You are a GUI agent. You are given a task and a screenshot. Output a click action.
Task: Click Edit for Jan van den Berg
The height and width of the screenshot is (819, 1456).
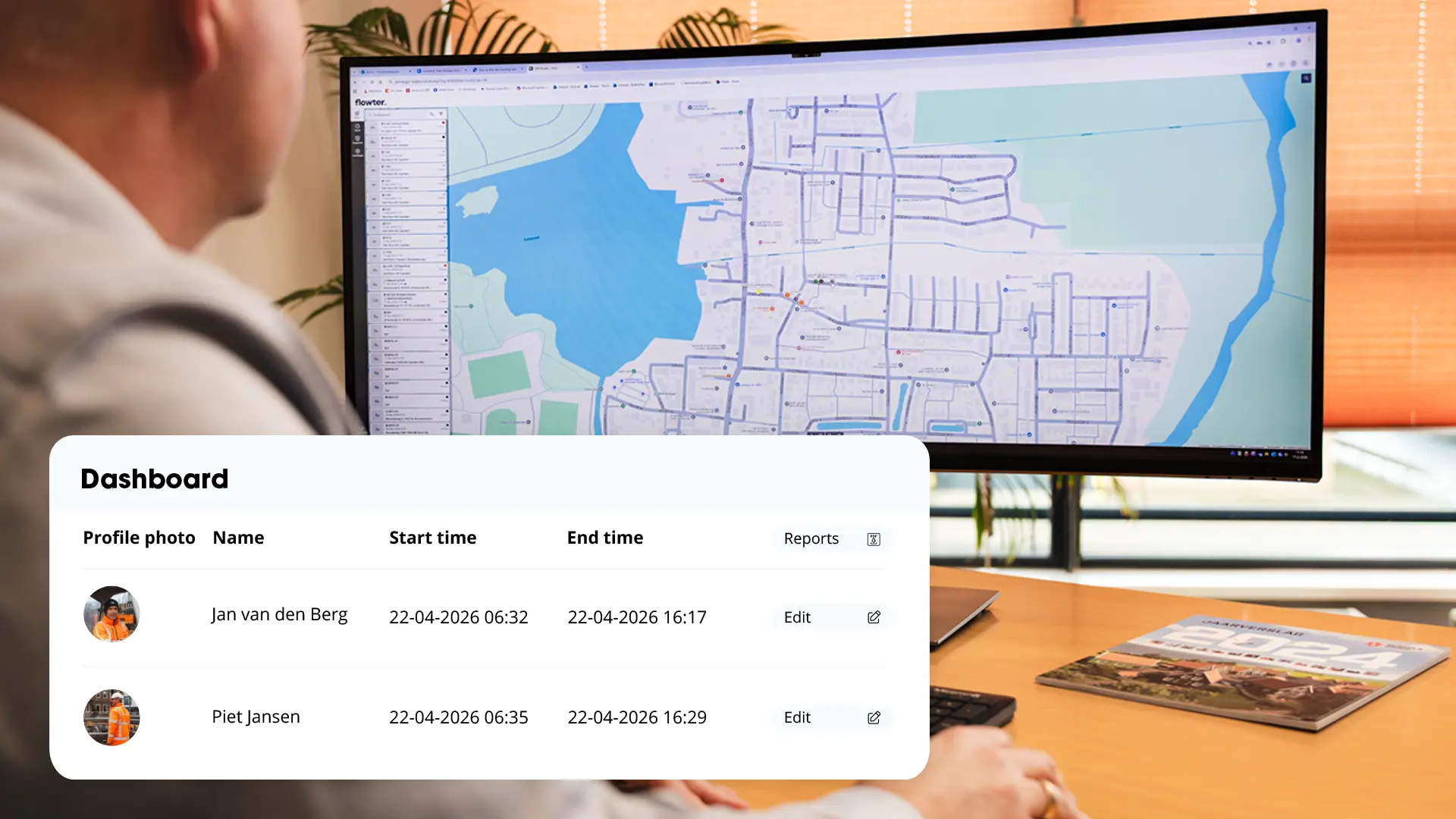click(832, 617)
